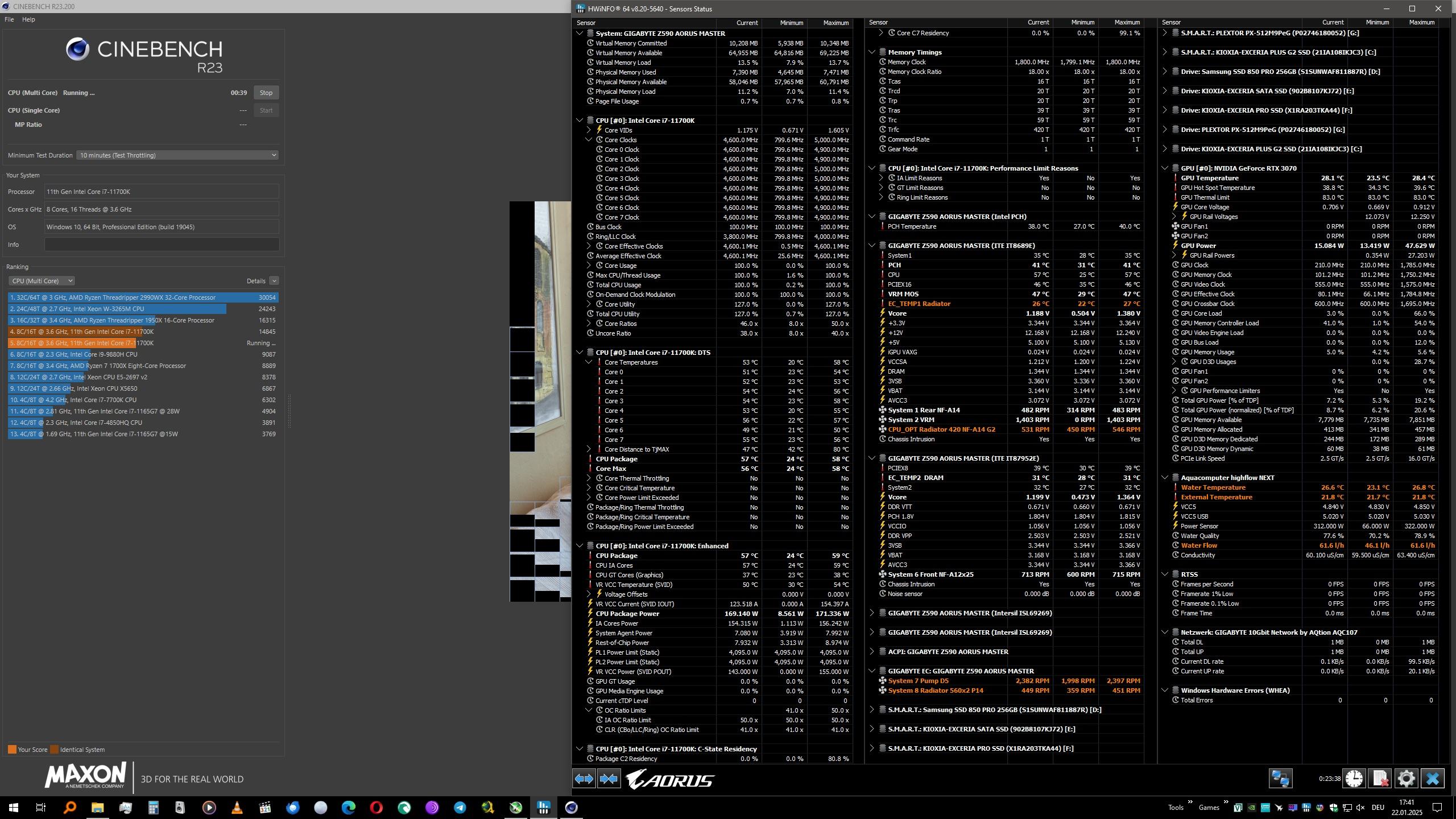Collapse the Memory Timings section
The width and height of the screenshot is (1456, 819).
pyautogui.click(x=871, y=52)
